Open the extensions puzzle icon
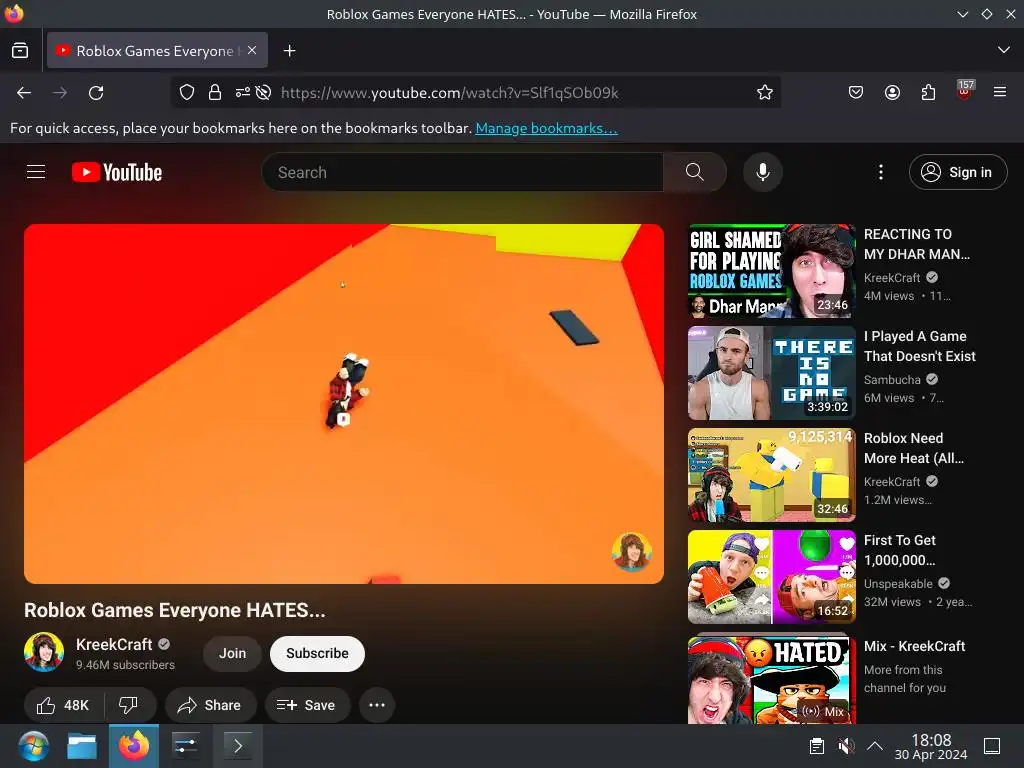The width and height of the screenshot is (1024, 768). [928, 93]
